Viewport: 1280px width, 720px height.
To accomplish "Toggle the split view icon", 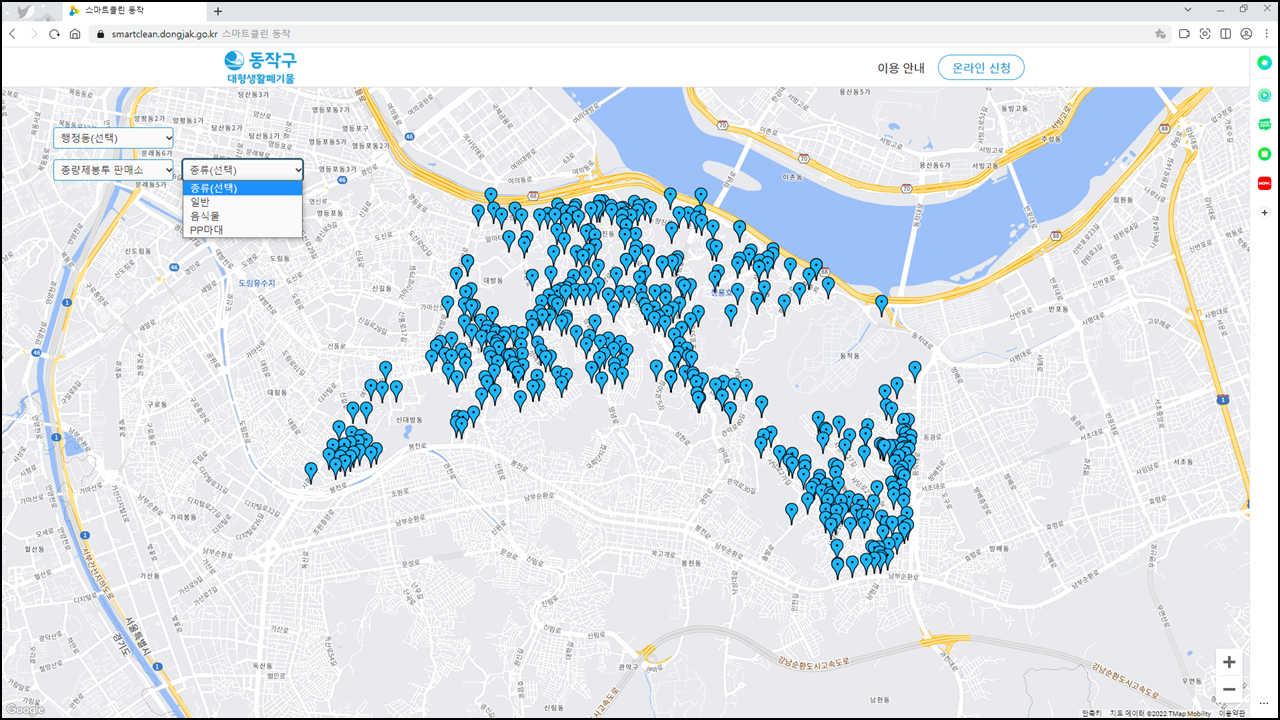I will (x=1226, y=33).
